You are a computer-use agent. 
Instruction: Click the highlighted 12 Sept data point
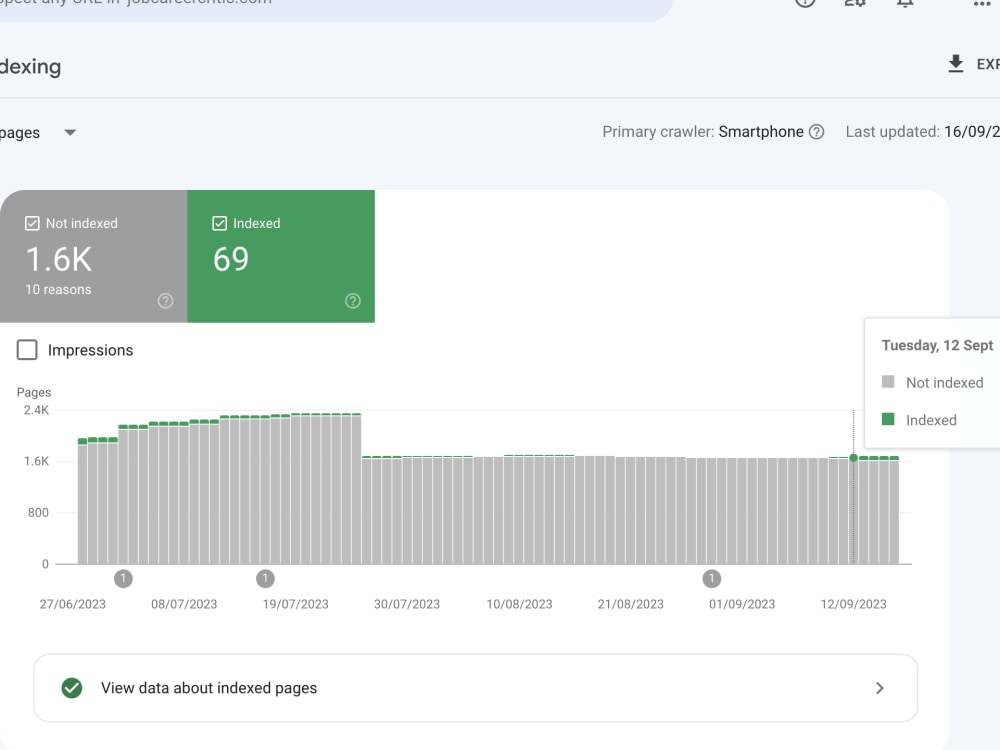pyautogui.click(x=853, y=458)
